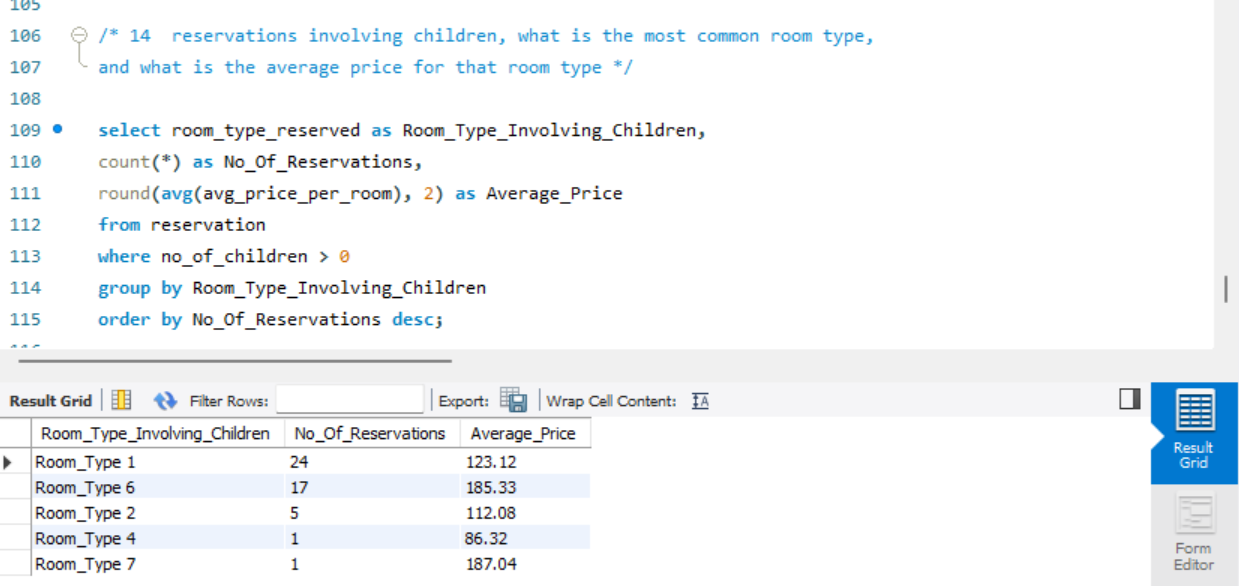Collapse the comment block at line 106

click(79, 36)
